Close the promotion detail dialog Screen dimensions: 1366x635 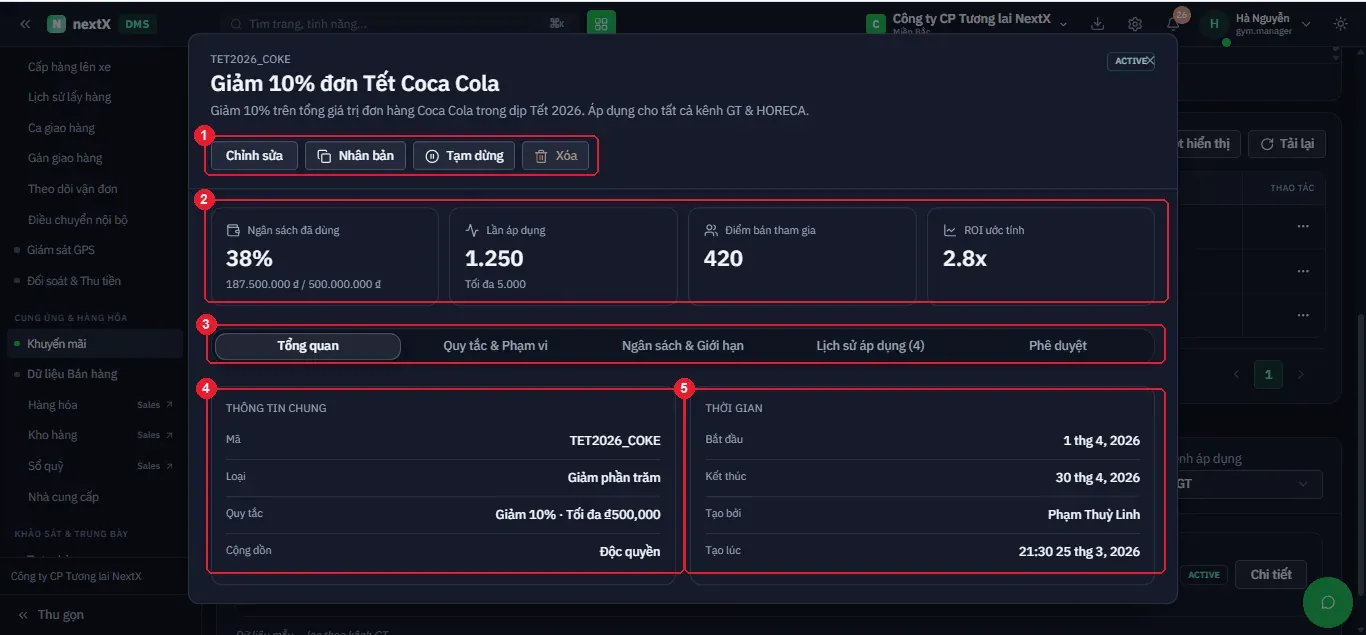pos(1150,61)
